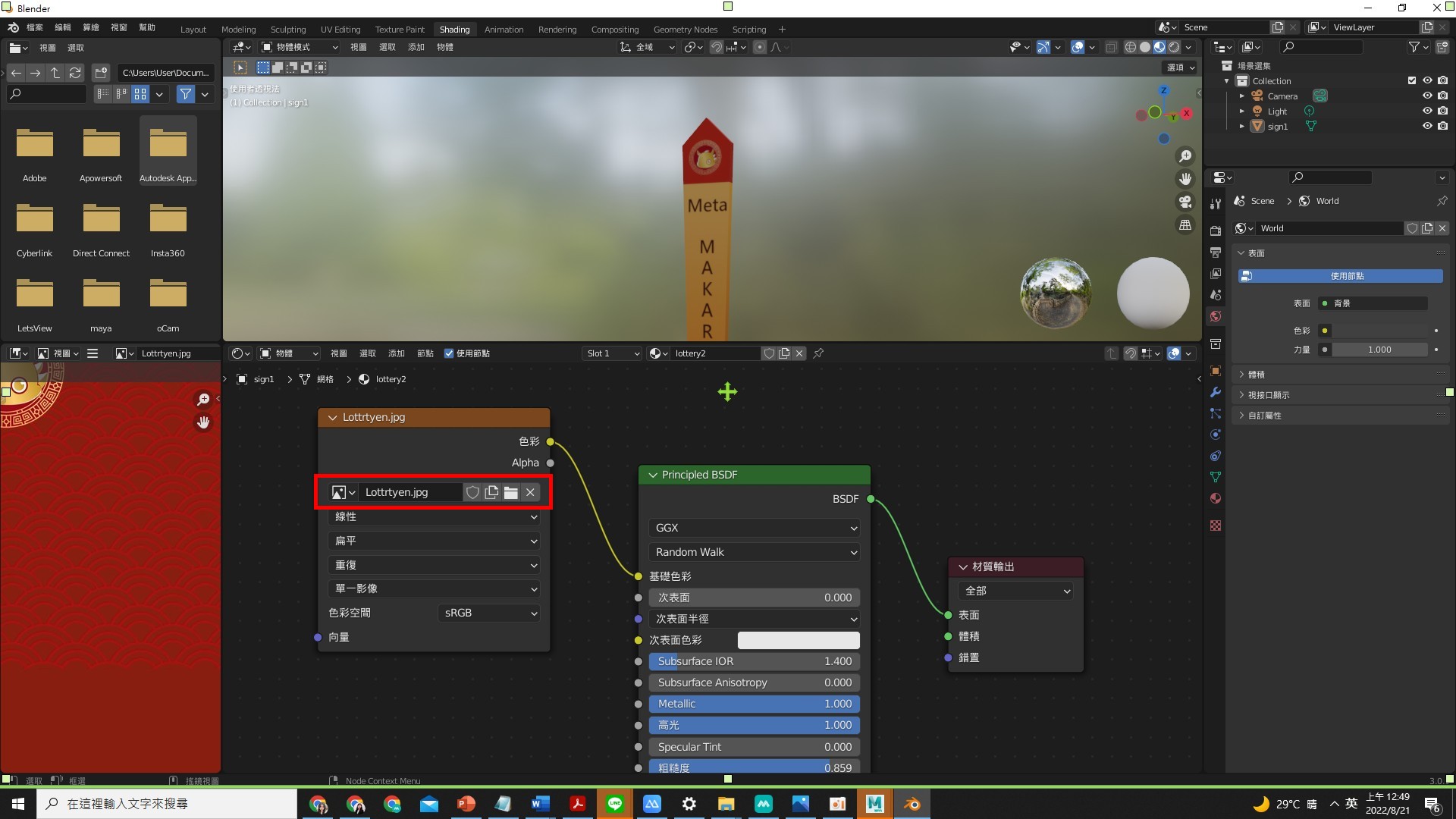1456x819 pixels.
Task: Open the Material properties tab icon
Action: click(x=1216, y=498)
